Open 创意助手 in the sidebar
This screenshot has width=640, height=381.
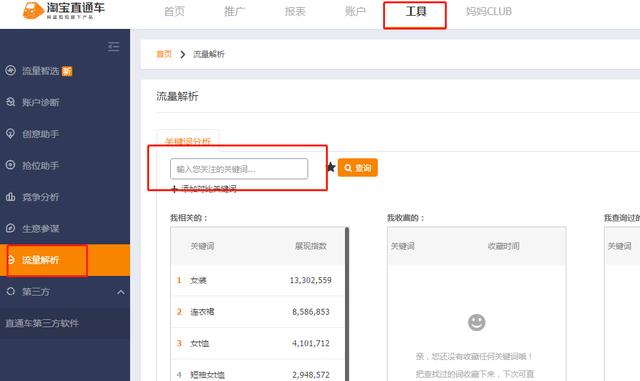pyautogui.click(x=40, y=134)
